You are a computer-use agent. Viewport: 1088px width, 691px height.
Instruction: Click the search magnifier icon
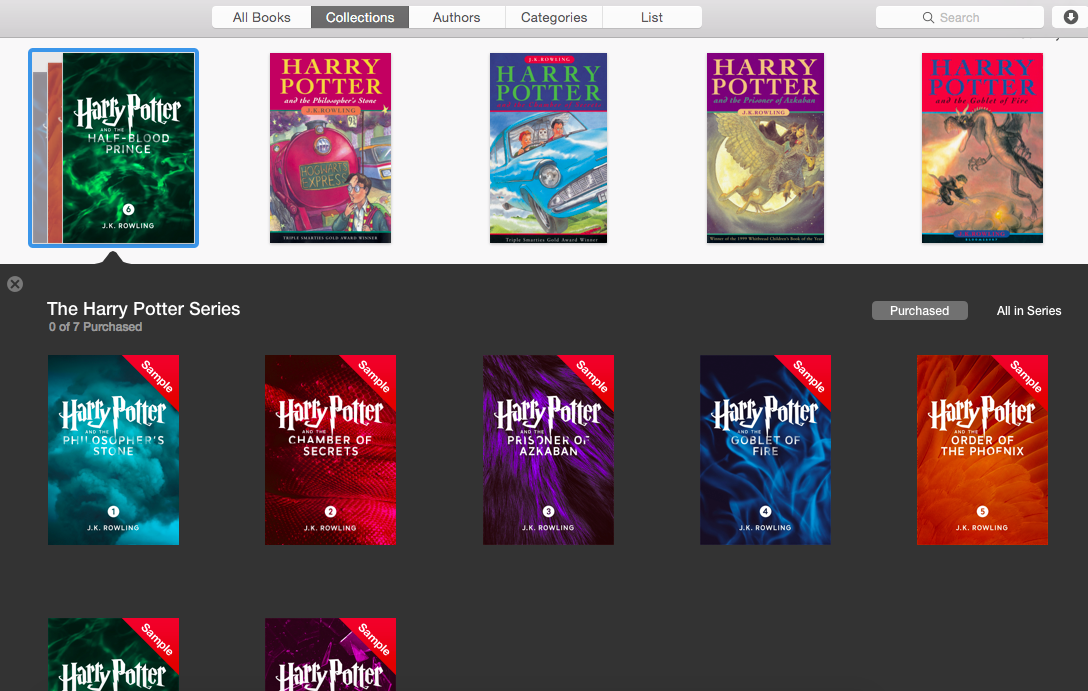[x=928, y=17]
